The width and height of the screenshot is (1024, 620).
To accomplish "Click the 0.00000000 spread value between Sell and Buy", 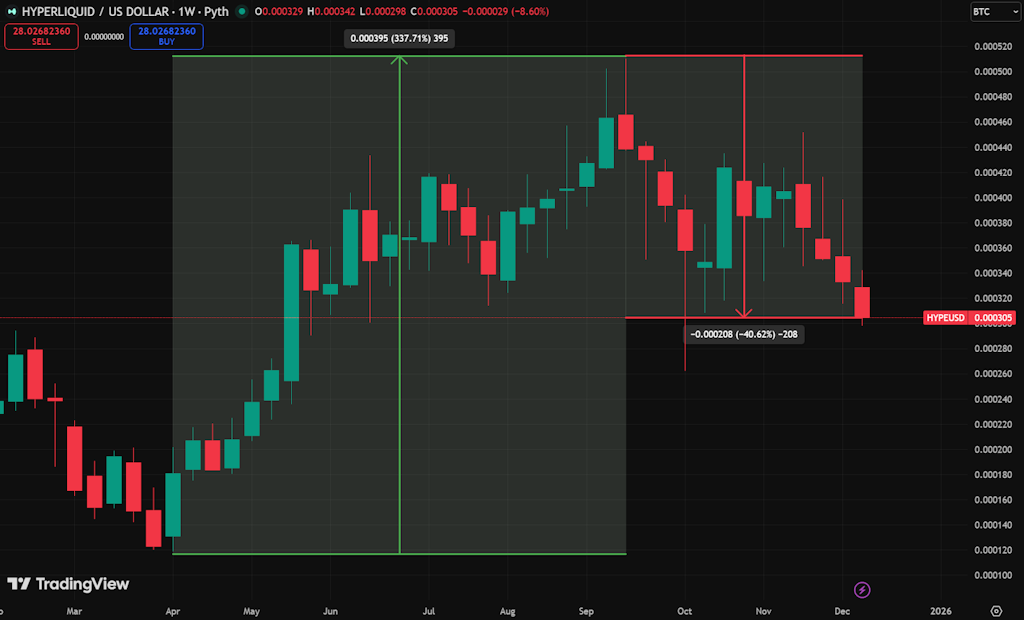I will click(104, 36).
